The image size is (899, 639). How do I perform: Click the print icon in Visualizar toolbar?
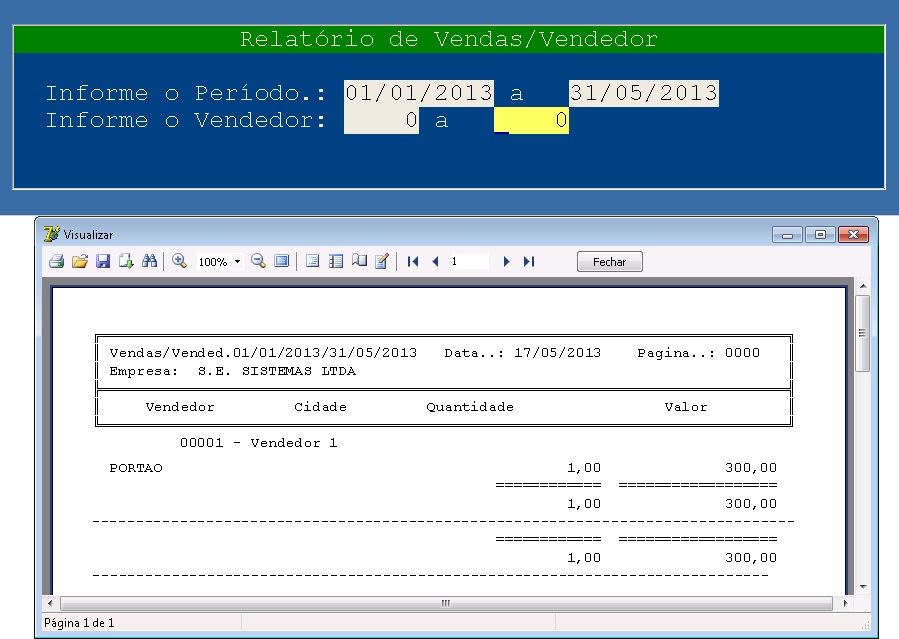coord(57,261)
